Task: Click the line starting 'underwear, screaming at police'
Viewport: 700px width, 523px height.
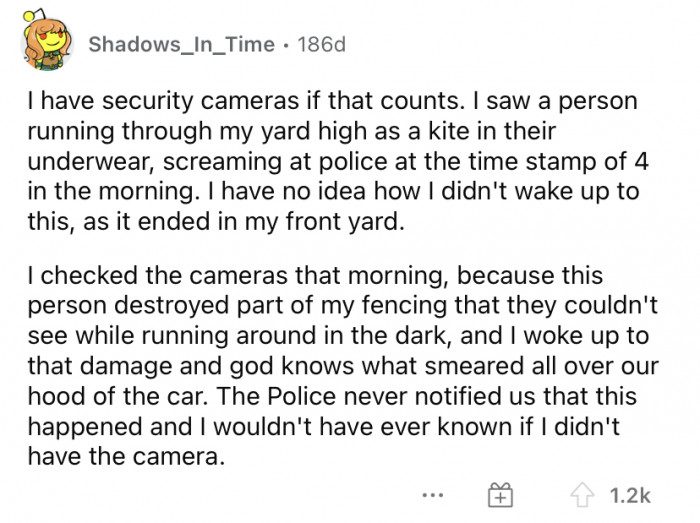Action: 338,161
